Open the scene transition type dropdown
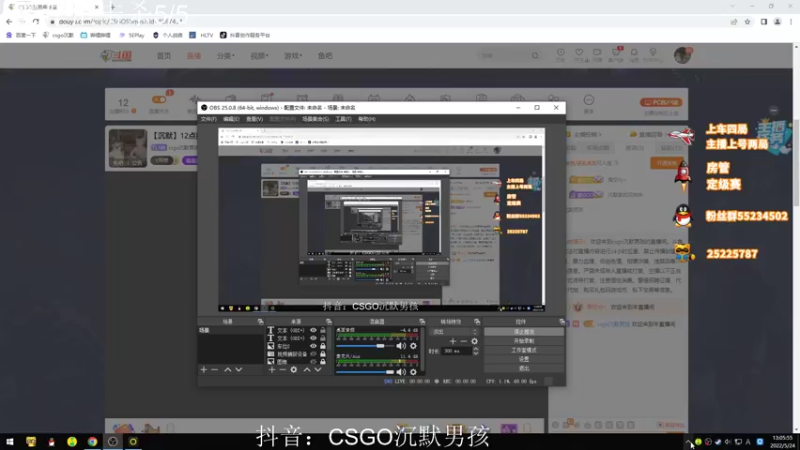This screenshot has height=450, width=800. click(x=453, y=332)
